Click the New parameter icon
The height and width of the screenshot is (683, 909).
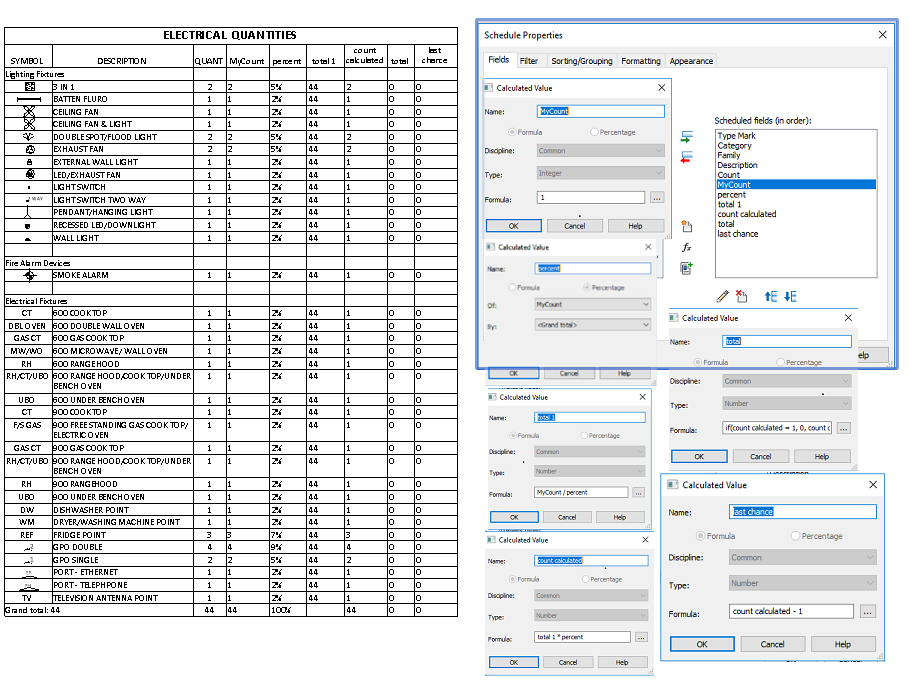[686, 226]
